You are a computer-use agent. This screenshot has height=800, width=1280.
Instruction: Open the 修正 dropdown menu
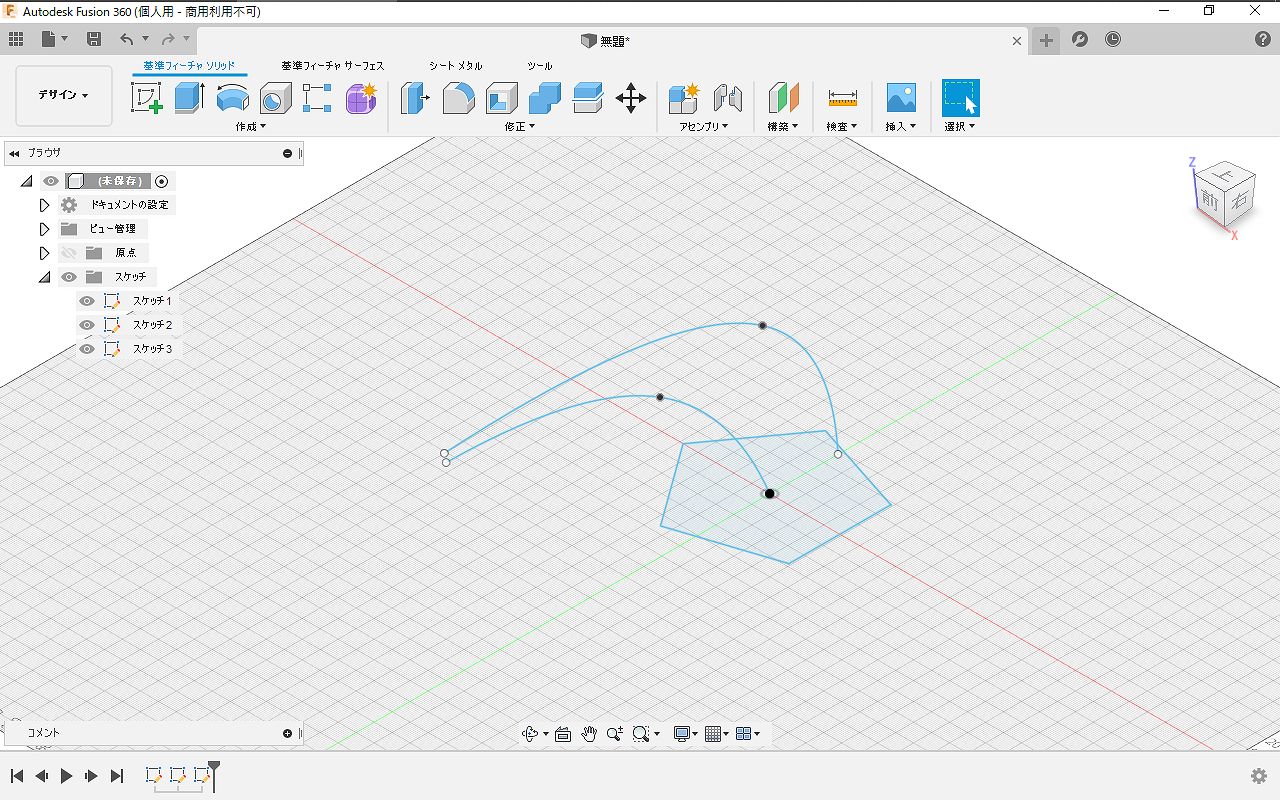pyautogui.click(x=520, y=127)
